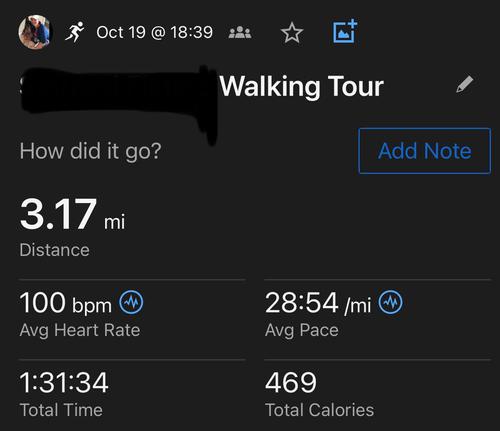The height and width of the screenshot is (431, 500).
Task: Select the Walking Tour activity title
Action: click(x=302, y=87)
